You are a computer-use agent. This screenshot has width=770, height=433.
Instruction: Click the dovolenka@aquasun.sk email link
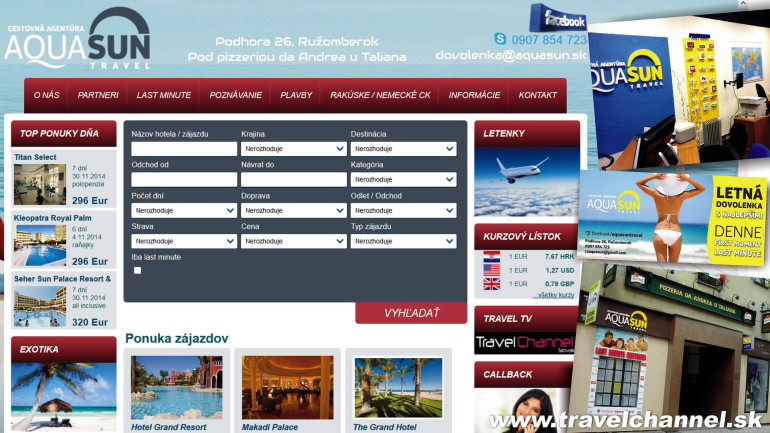click(511, 55)
